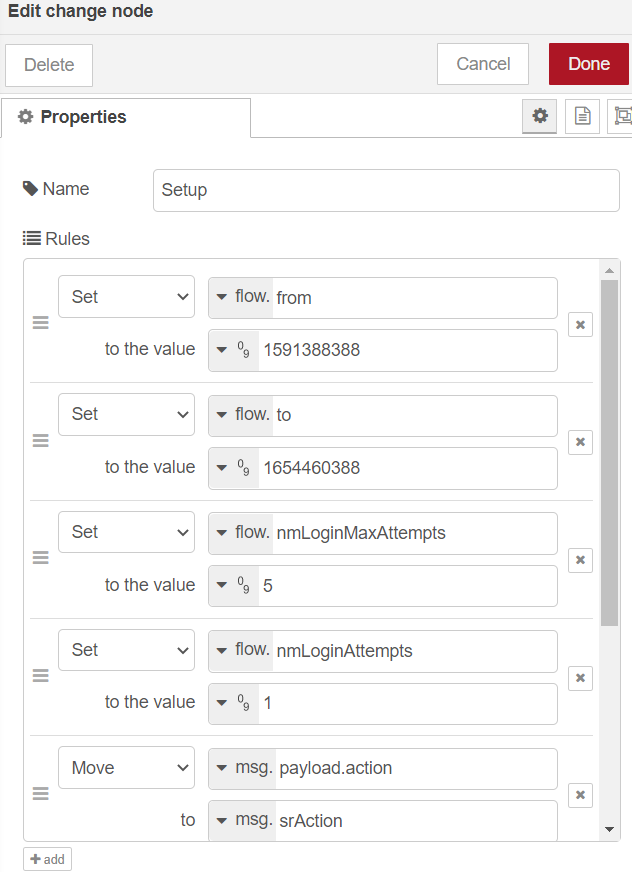The height and width of the screenshot is (872, 632).
Task: Click the Name input field containing Setup
Action: click(x=386, y=190)
